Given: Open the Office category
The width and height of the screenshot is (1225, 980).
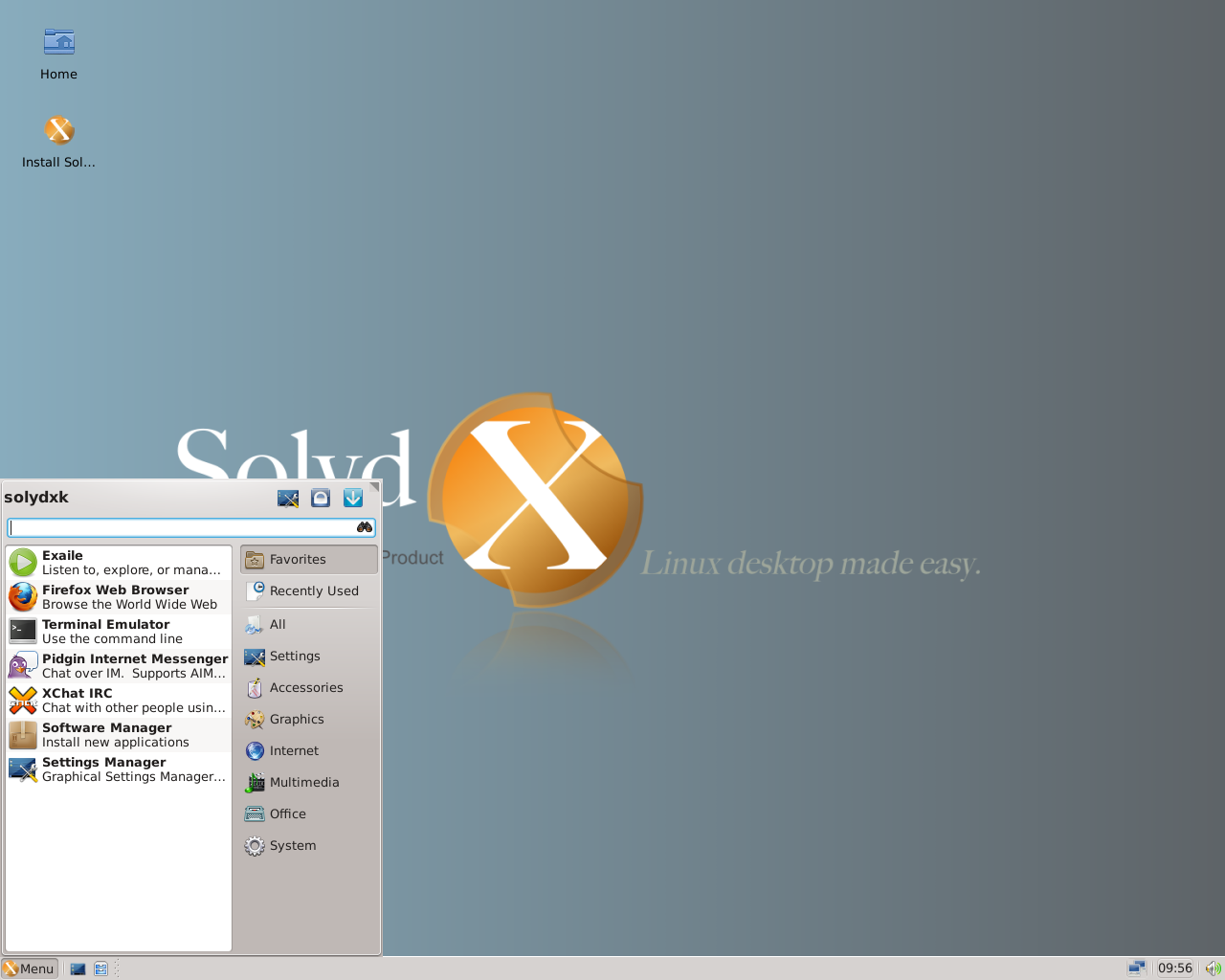Looking at the screenshot, I should [x=309, y=814].
